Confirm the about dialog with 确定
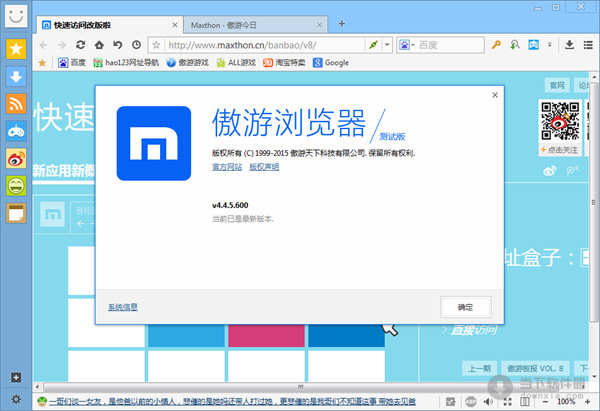Image resolution: width=600 pixels, height=411 pixels. (x=465, y=307)
